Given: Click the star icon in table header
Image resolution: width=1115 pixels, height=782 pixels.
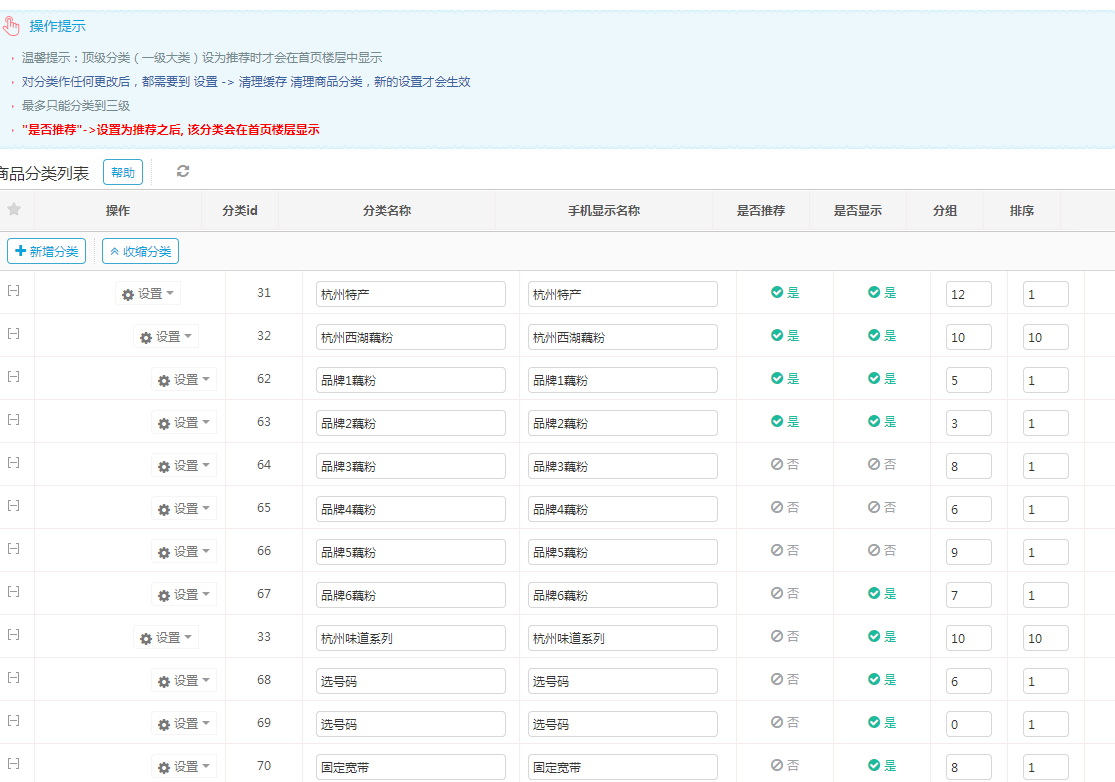Looking at the screenshot, I should (x=14, y=210).
